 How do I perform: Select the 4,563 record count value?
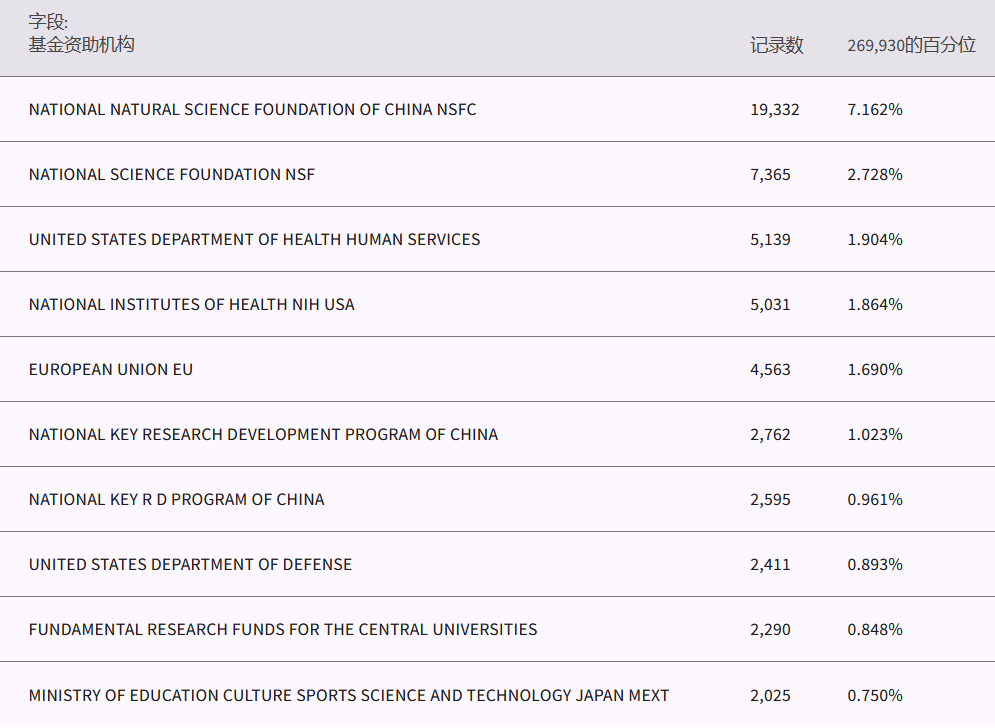(770, 369)
